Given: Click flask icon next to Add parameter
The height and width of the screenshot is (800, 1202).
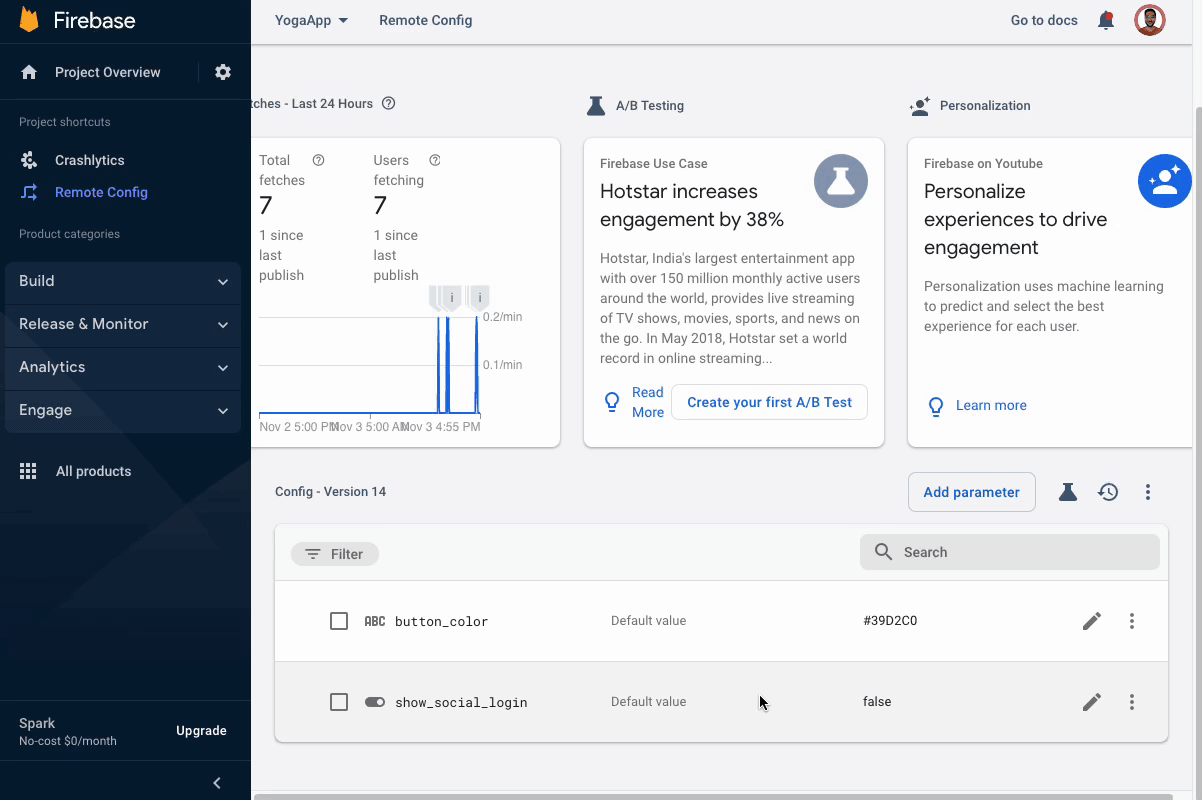Looking at the screenshot, I should tap(1068, 492).
